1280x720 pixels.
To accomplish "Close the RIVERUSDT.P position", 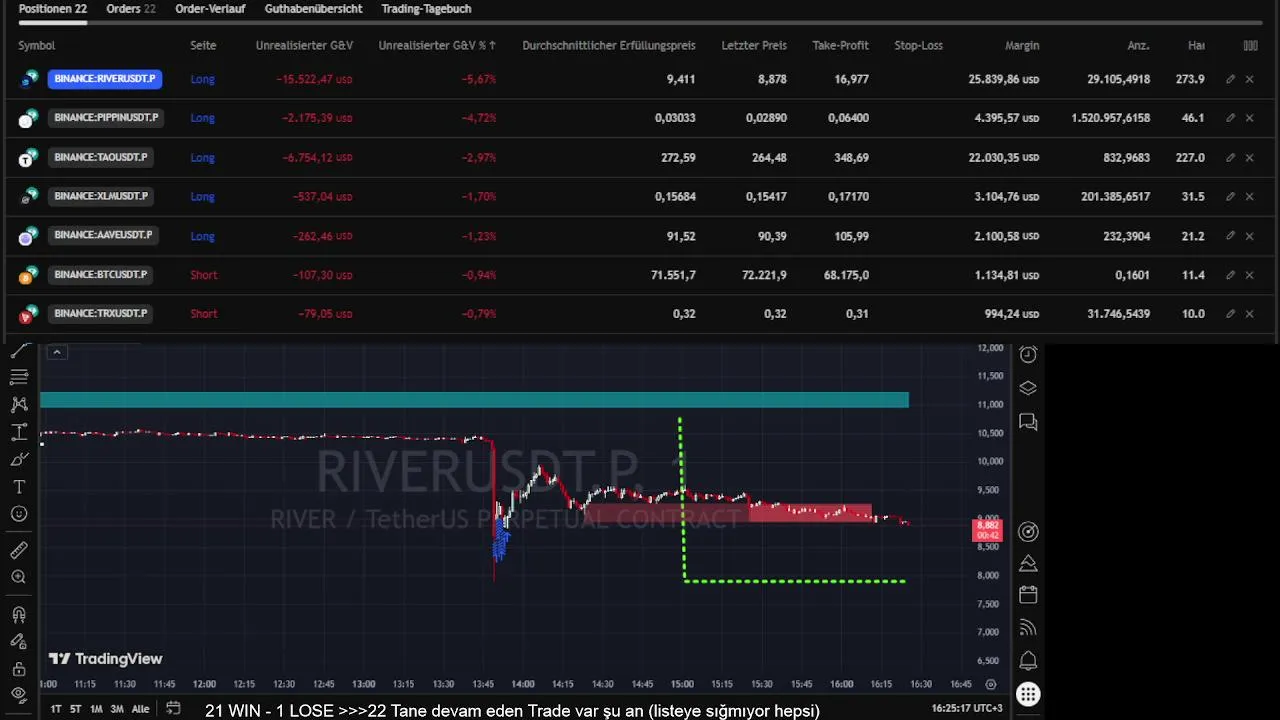I will coord(1250,79).
